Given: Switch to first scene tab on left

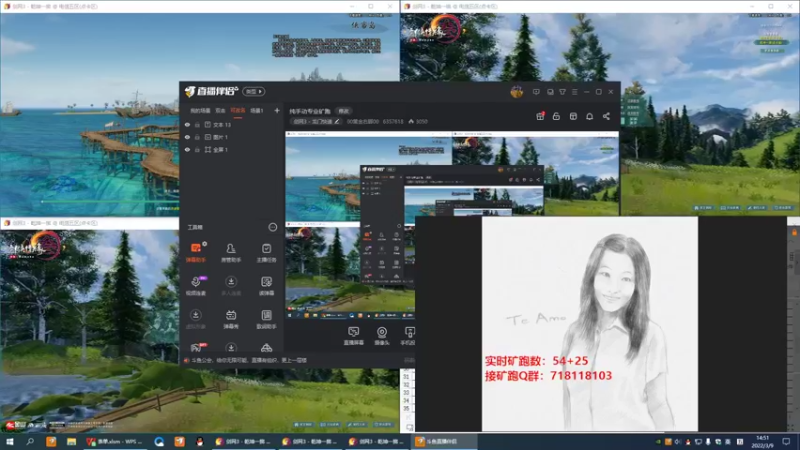Looking at the screenshot, I should click(200, 111).
